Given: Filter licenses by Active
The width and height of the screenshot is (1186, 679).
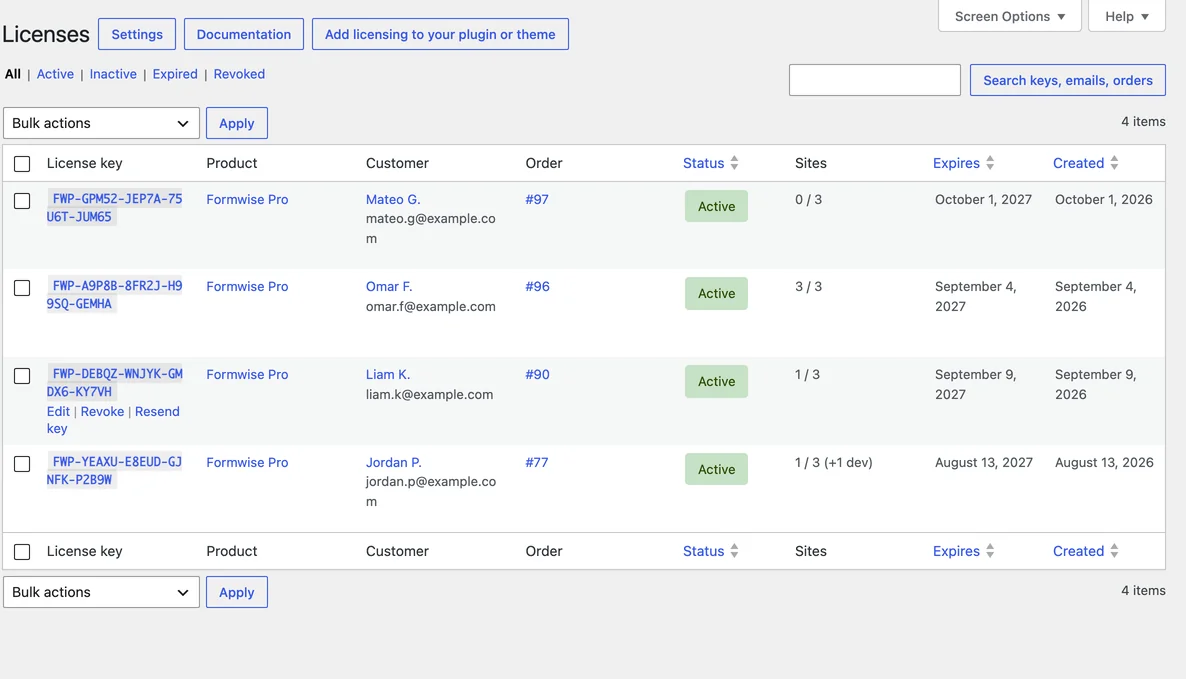Looking at the screenshot, I should pos(55,74).
